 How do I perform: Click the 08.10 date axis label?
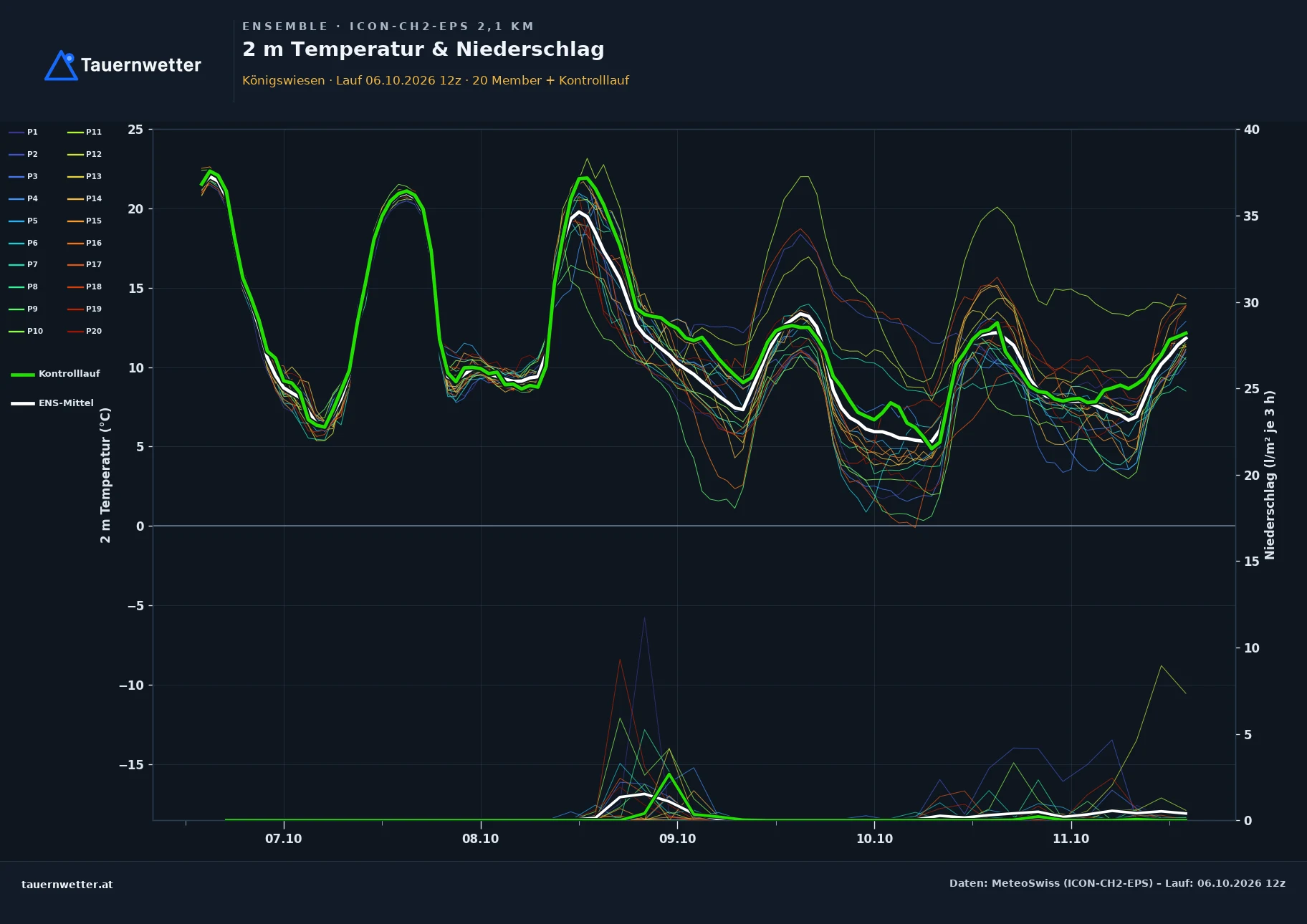click(481, 839)
